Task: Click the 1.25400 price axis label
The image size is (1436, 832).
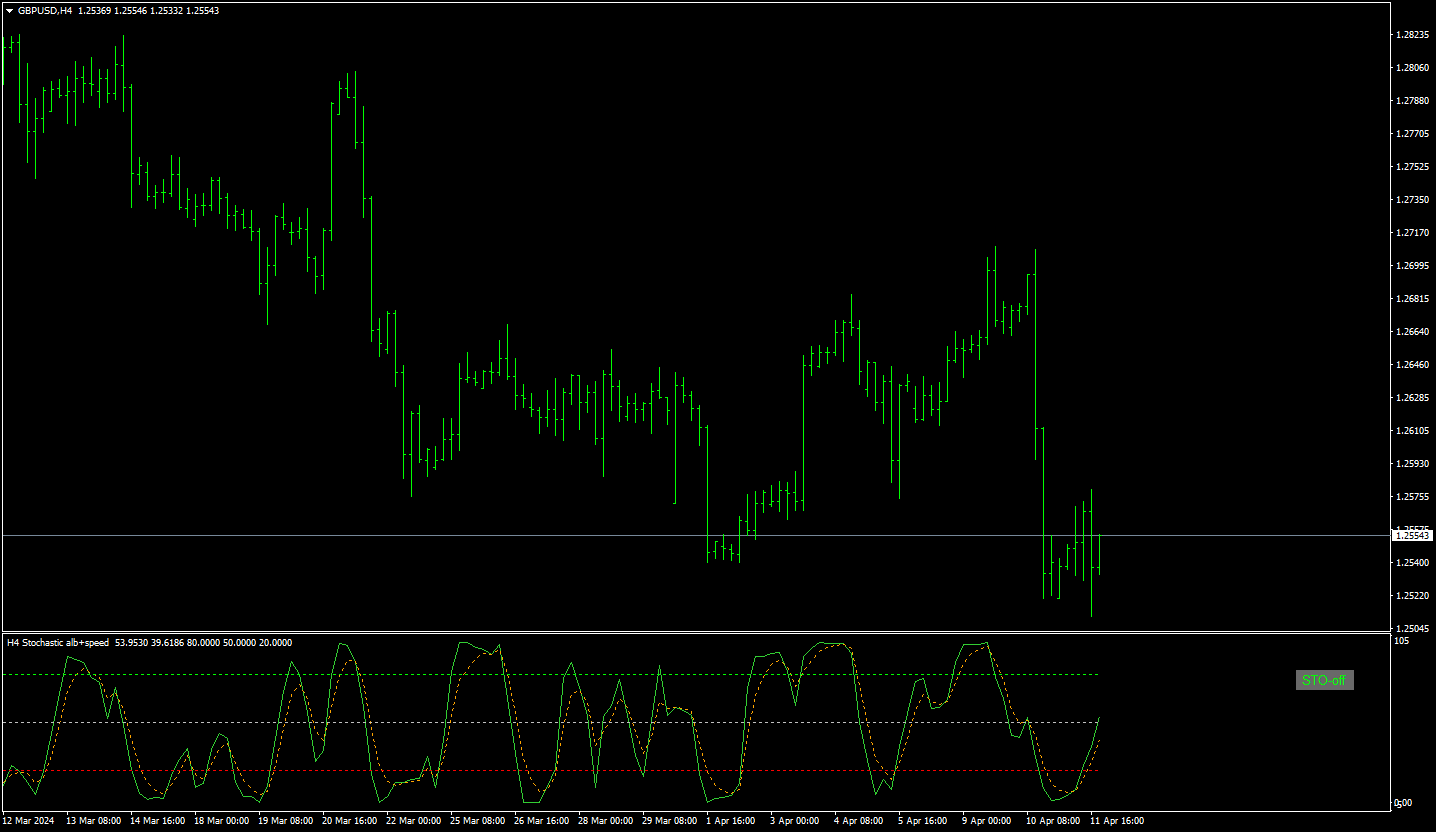Action: 1413,563
